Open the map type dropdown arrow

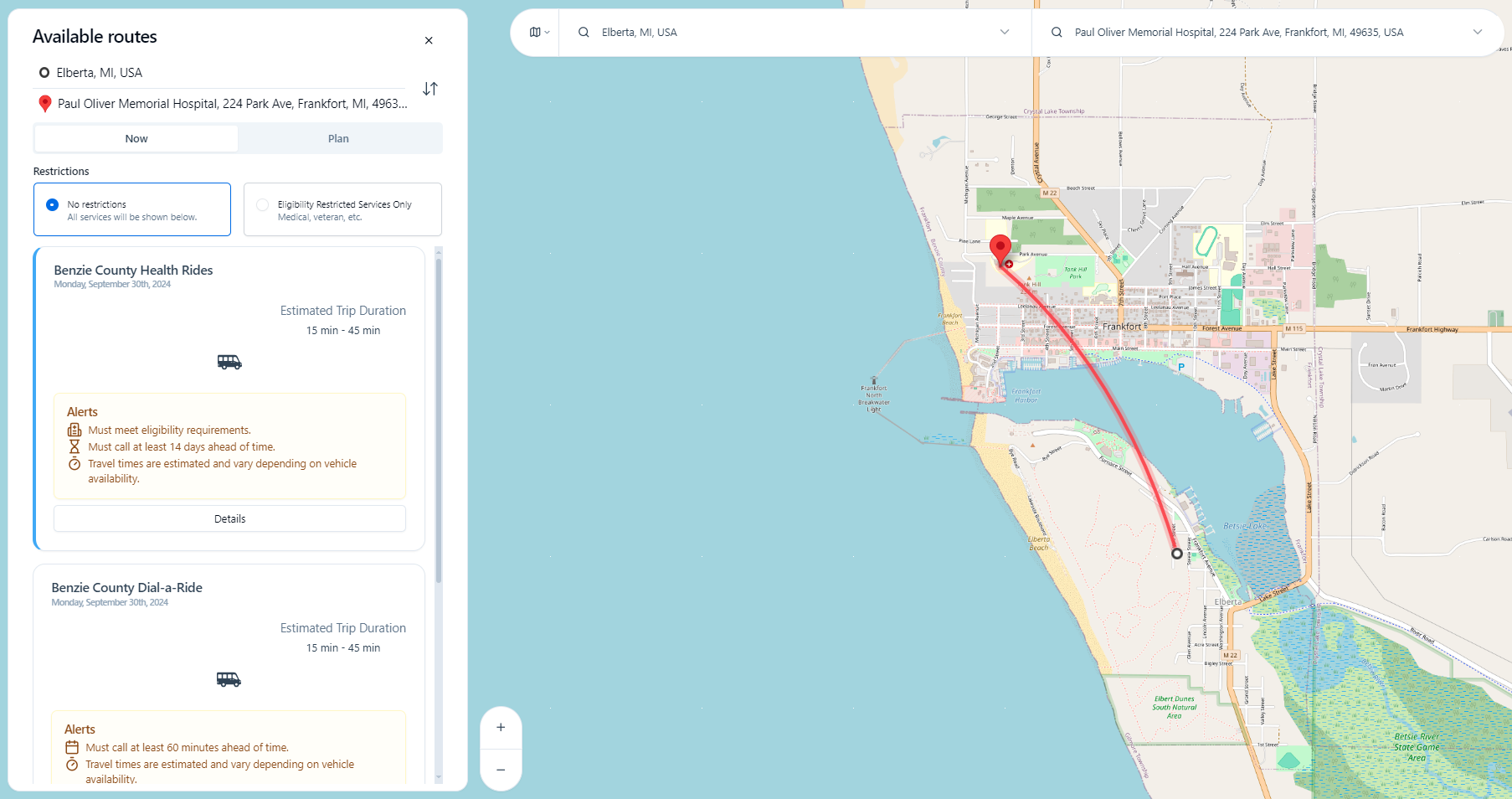tap(548, 33)
